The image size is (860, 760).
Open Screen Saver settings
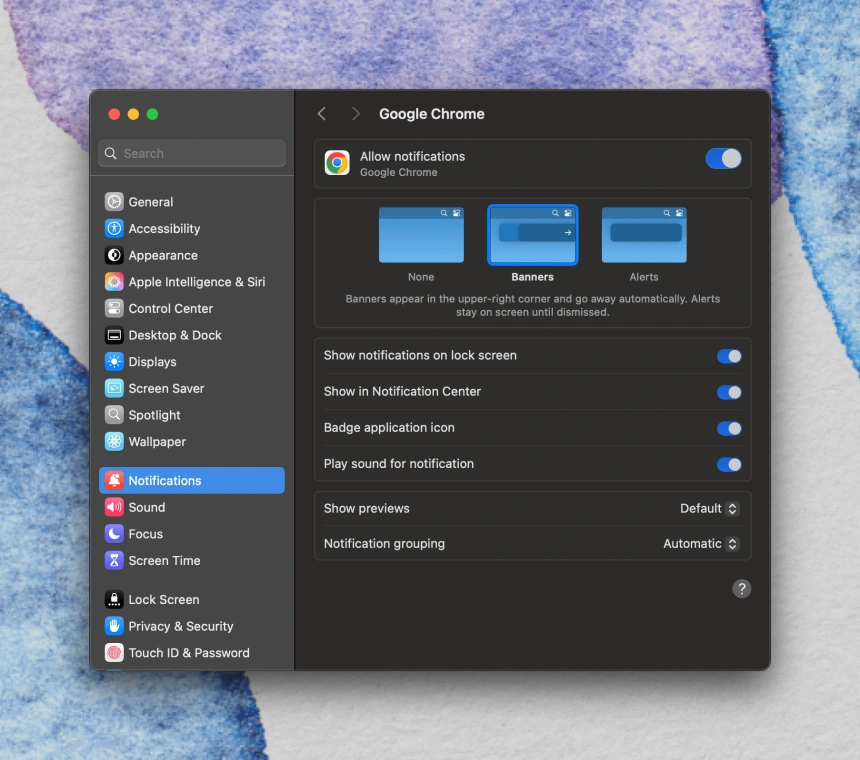coord(158,388)
